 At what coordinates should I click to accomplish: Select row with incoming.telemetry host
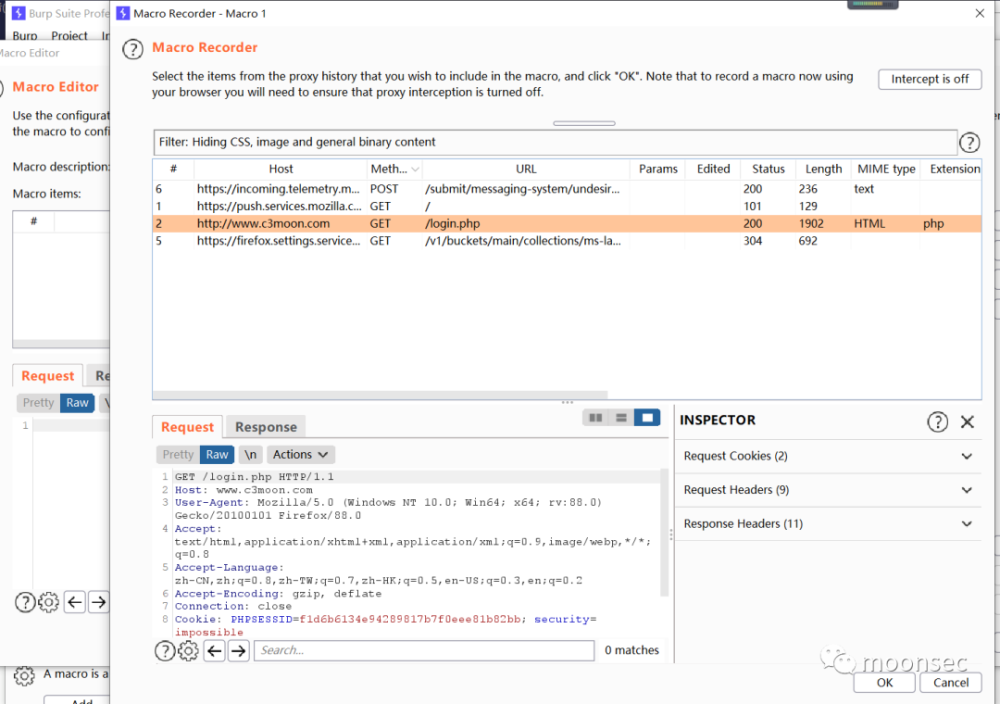566,189
